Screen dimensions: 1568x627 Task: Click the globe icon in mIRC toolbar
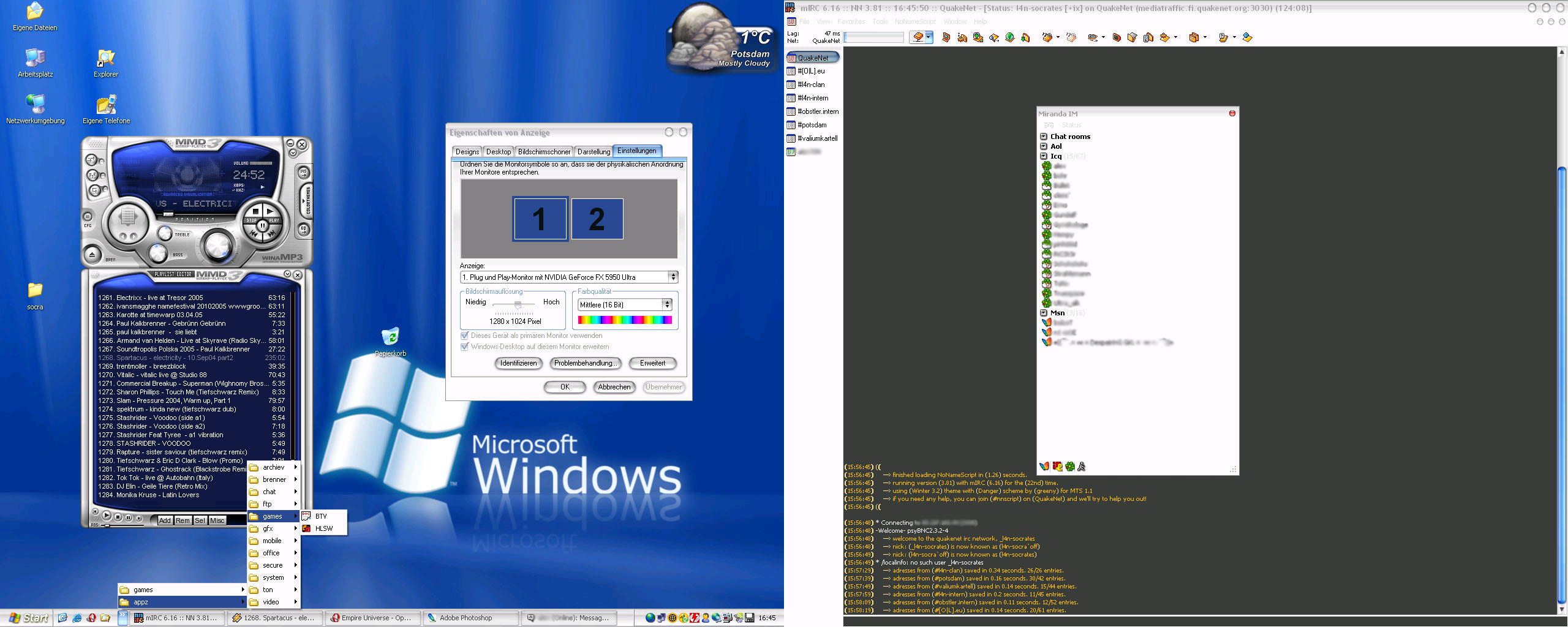[x=1010, y=37]
